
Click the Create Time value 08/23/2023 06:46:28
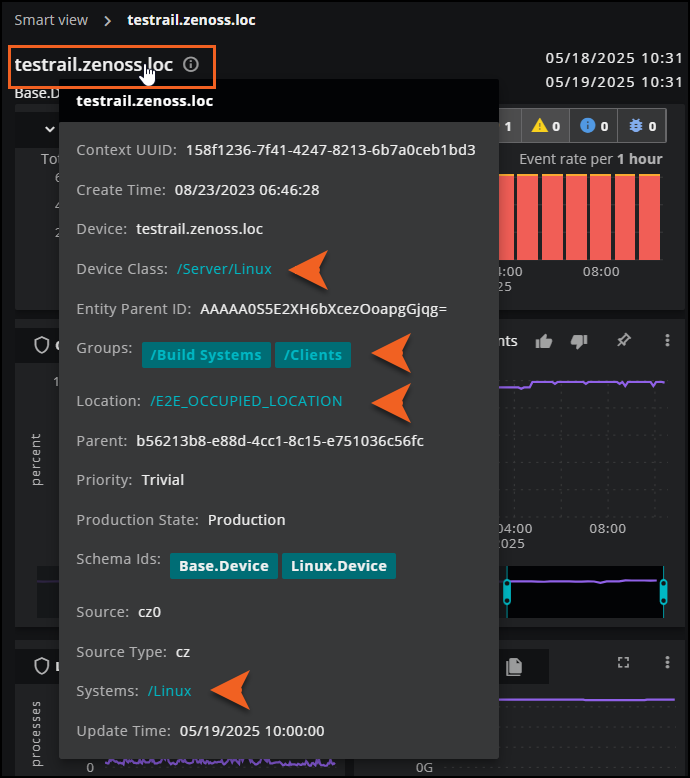[247, 190]
